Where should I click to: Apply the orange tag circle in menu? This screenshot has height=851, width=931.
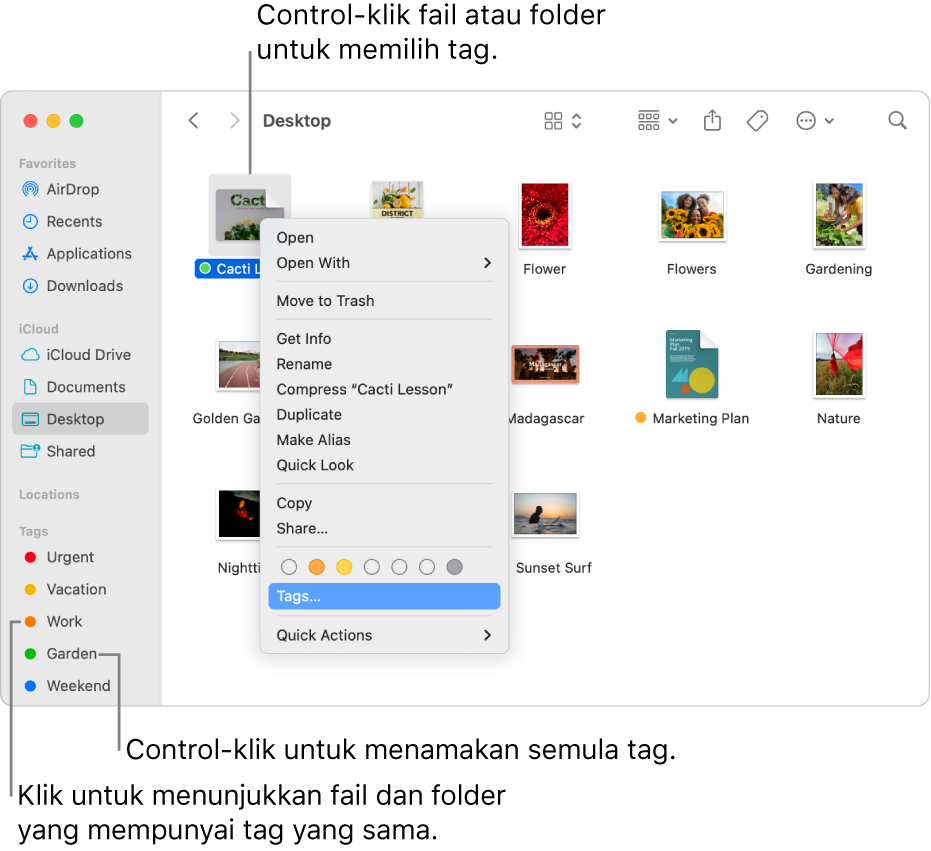click(316, 567)
